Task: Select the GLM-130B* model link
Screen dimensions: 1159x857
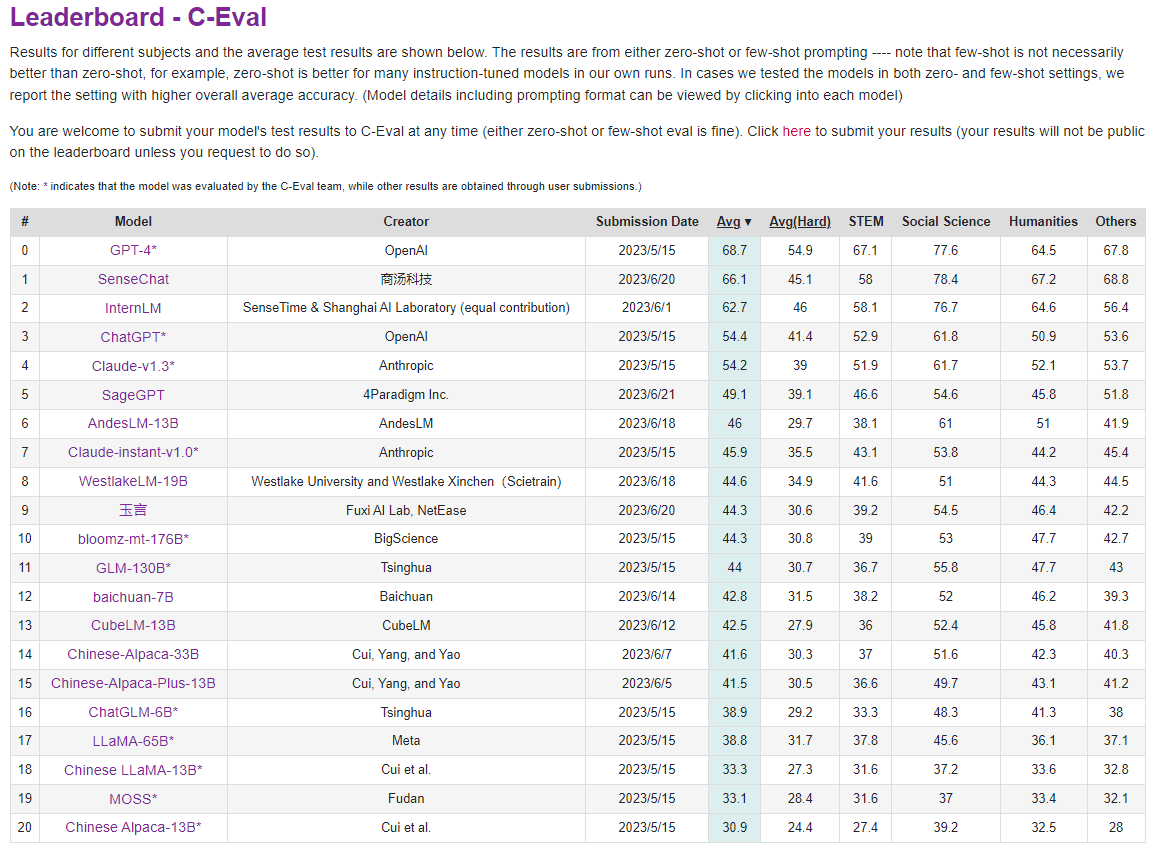Action: click(133, 568)
